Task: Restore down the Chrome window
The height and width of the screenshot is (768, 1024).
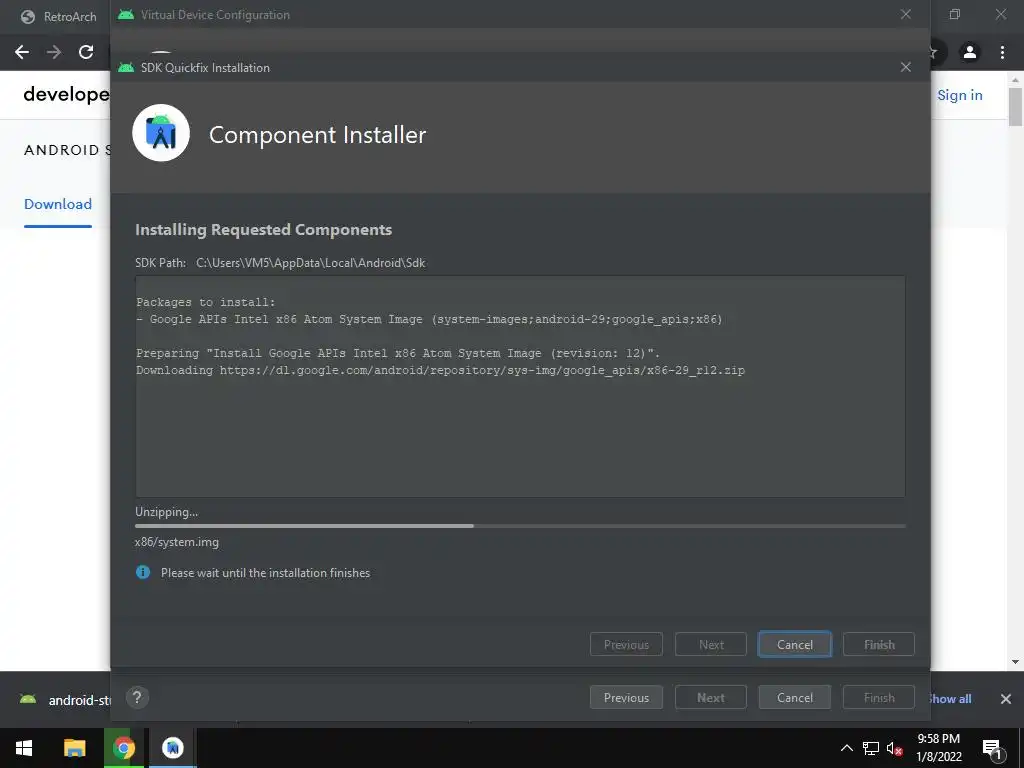Action: coord(955,14)
